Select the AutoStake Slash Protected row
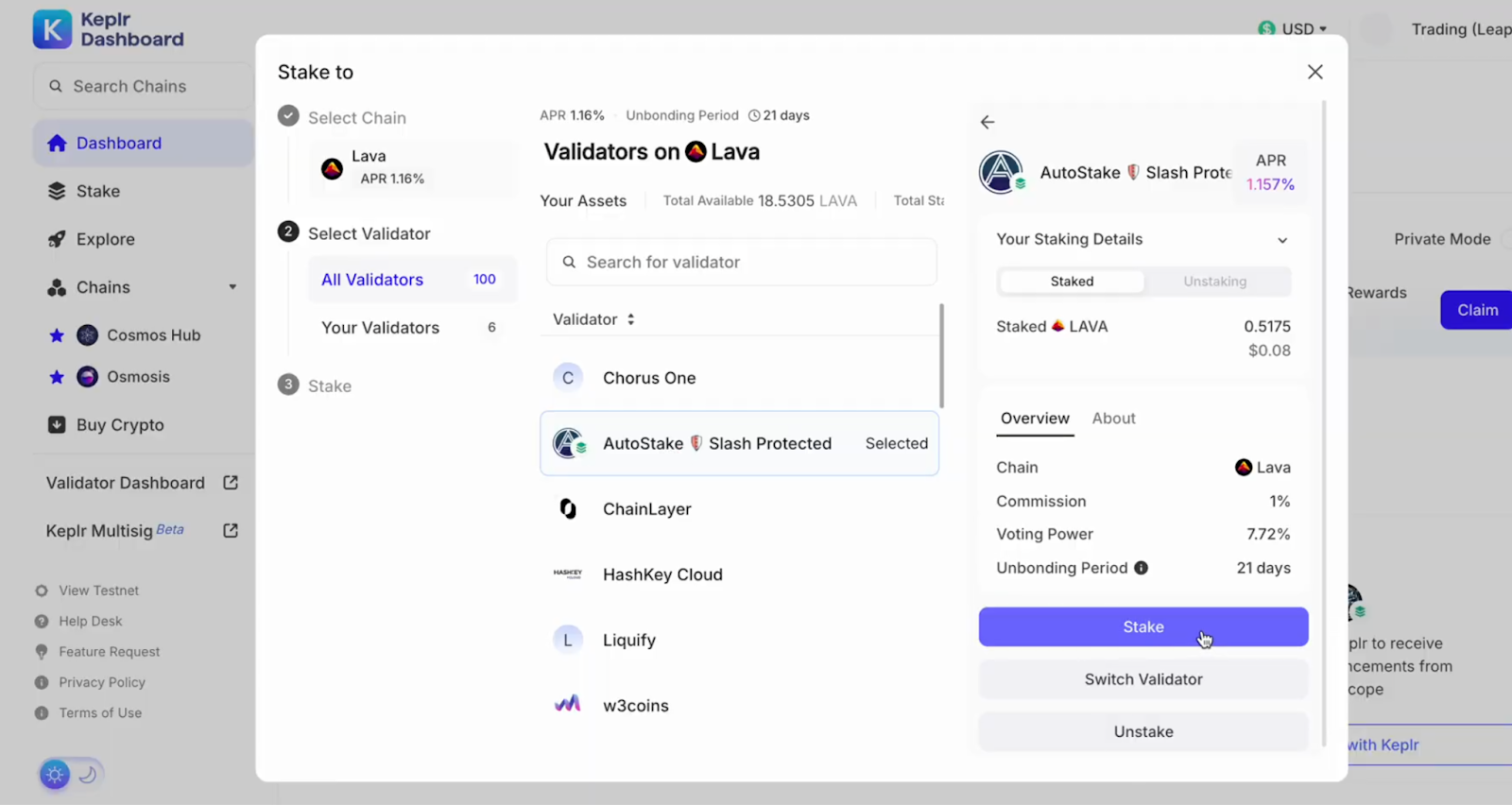 (739, 443)
